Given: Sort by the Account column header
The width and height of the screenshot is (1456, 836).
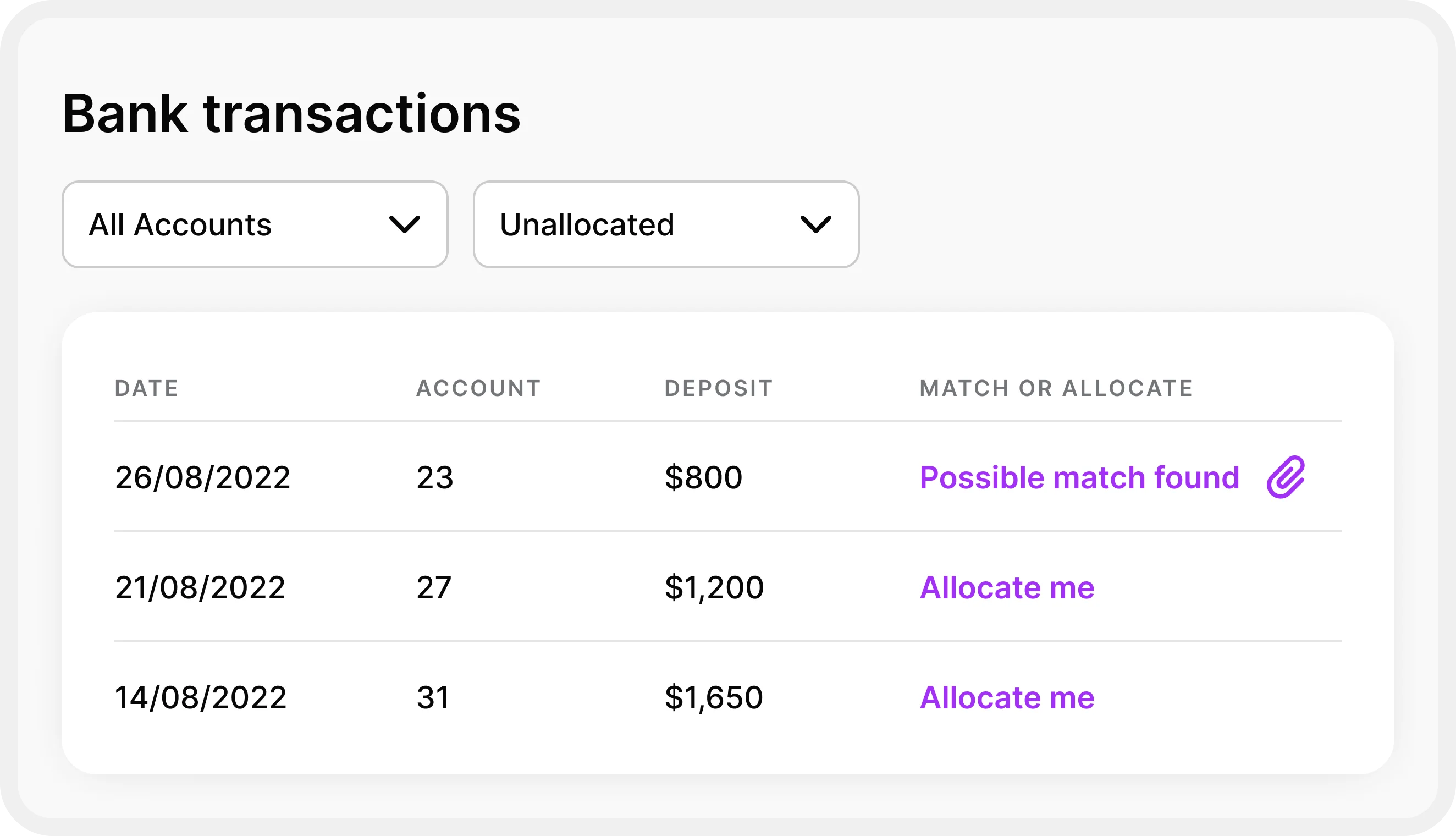Looking at the screenshot, I should tap(478, 389).
